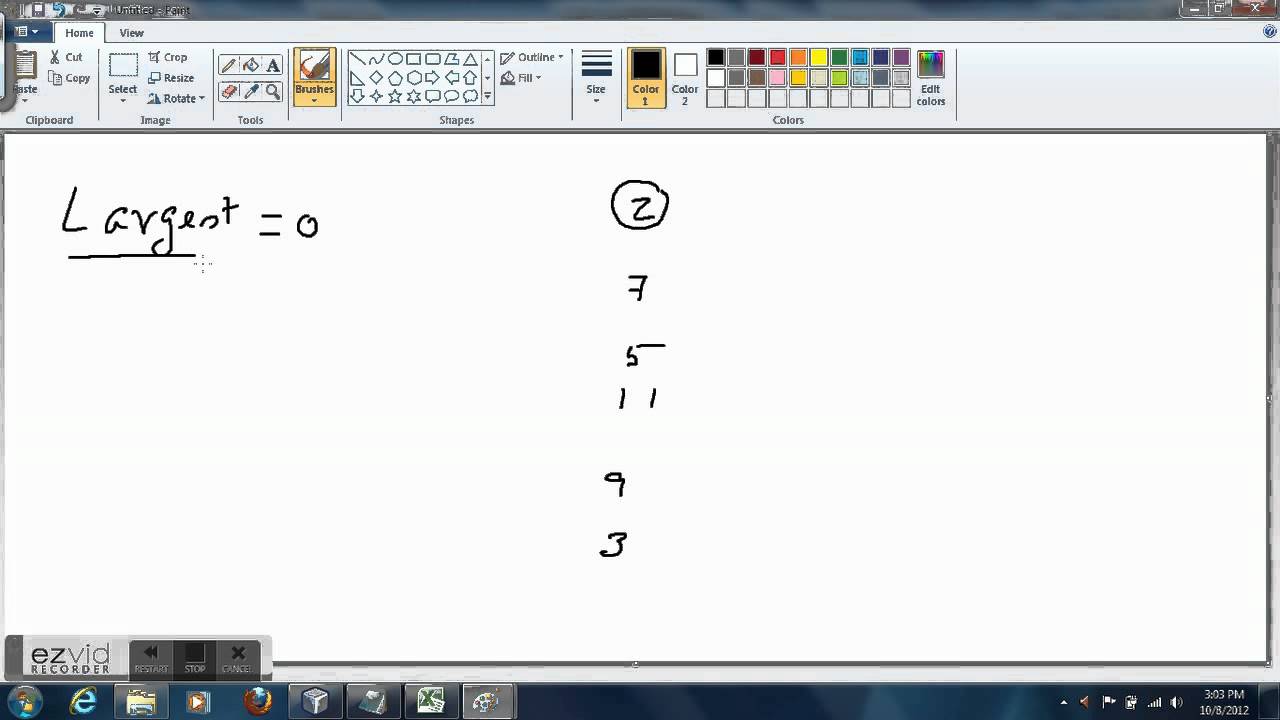Pick the pink color swatch
1280x720 pixels.
tap(778, 78)
